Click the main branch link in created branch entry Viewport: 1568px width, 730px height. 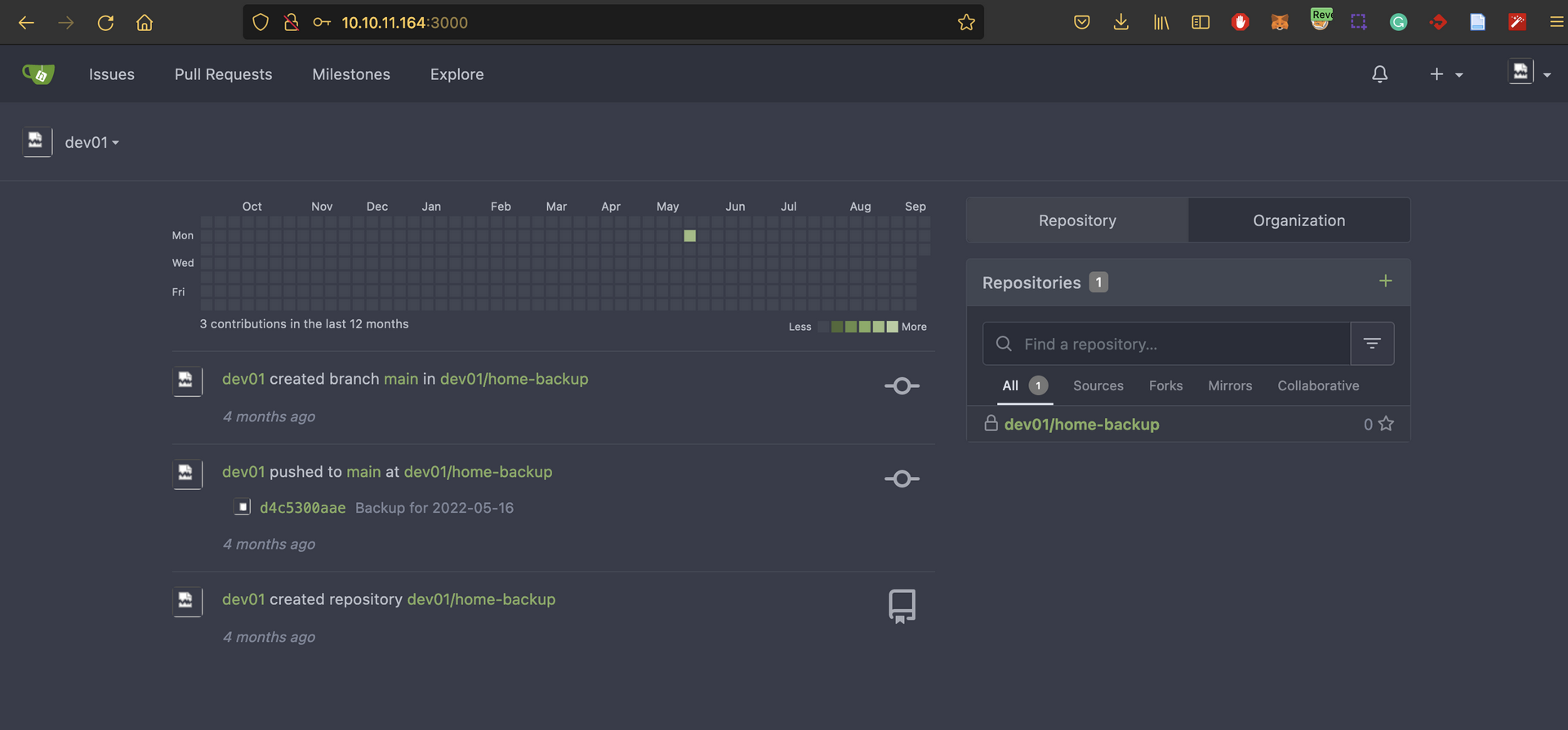401,379
